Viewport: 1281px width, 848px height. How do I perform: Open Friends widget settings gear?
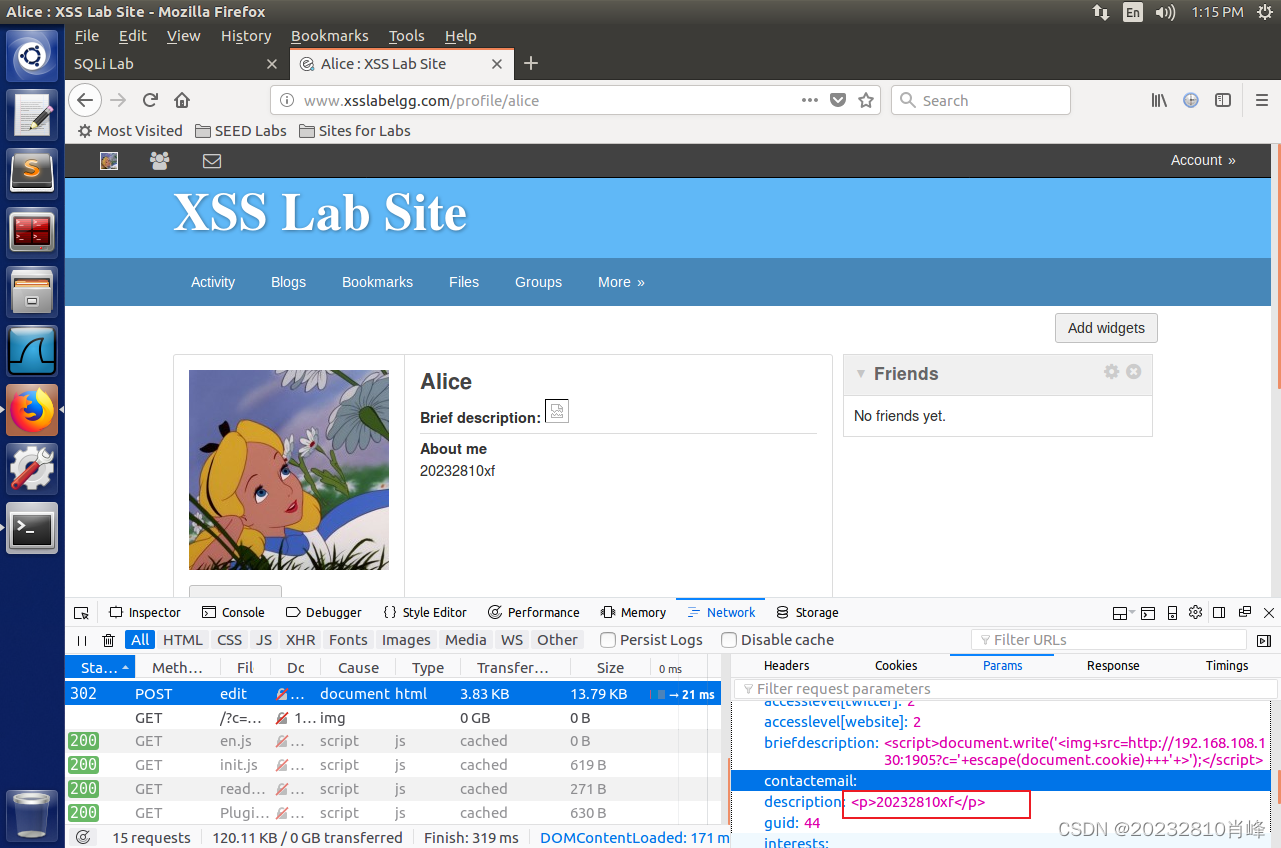click(1111, 371)
